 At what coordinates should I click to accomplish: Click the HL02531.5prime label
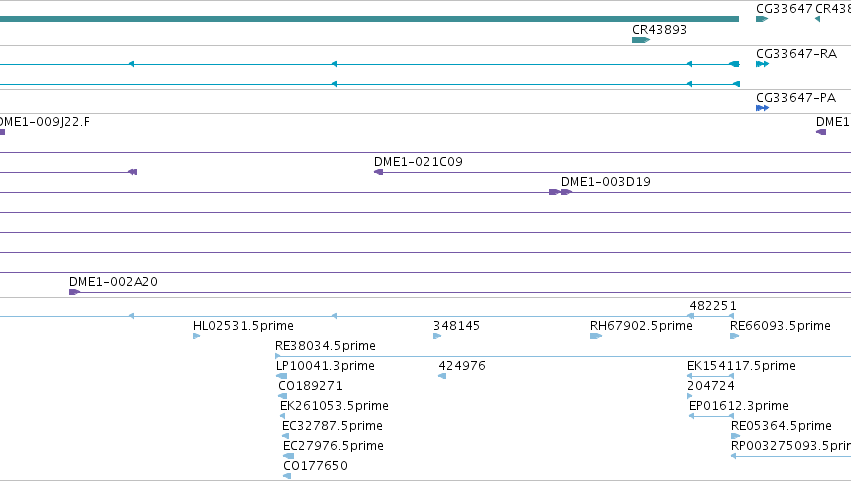pyautogui.click(x=243, y=326)
